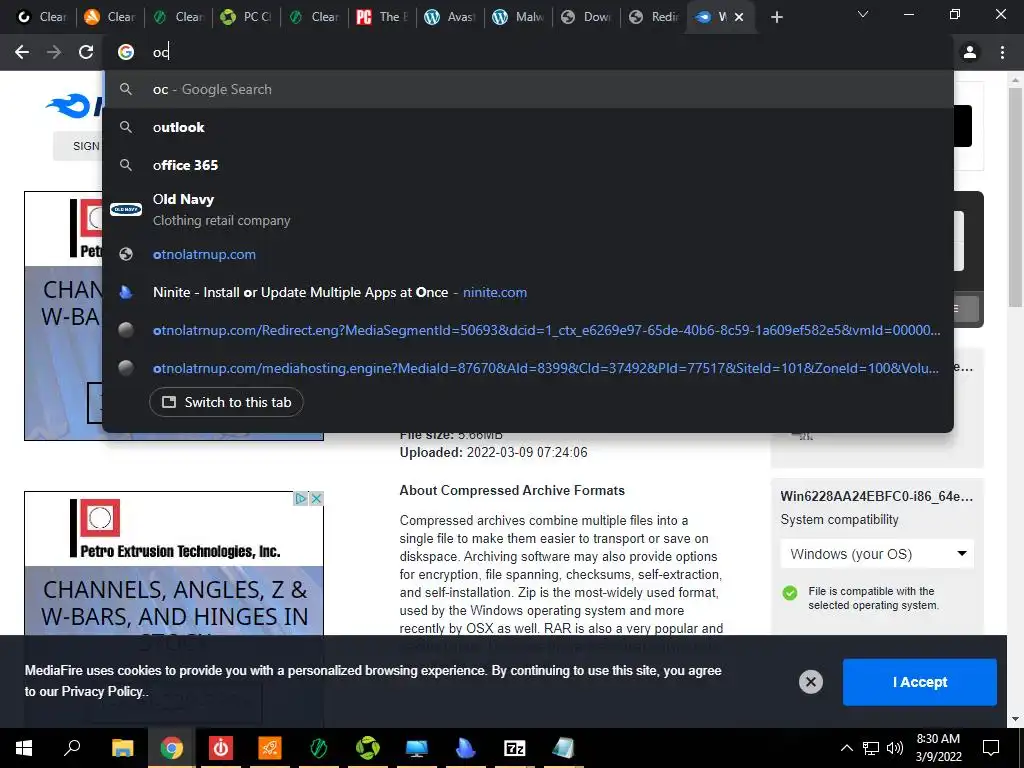Select the Ninite ninite.com suggestion
This screenshot has height=768, width=1024.
click(528, 293)
